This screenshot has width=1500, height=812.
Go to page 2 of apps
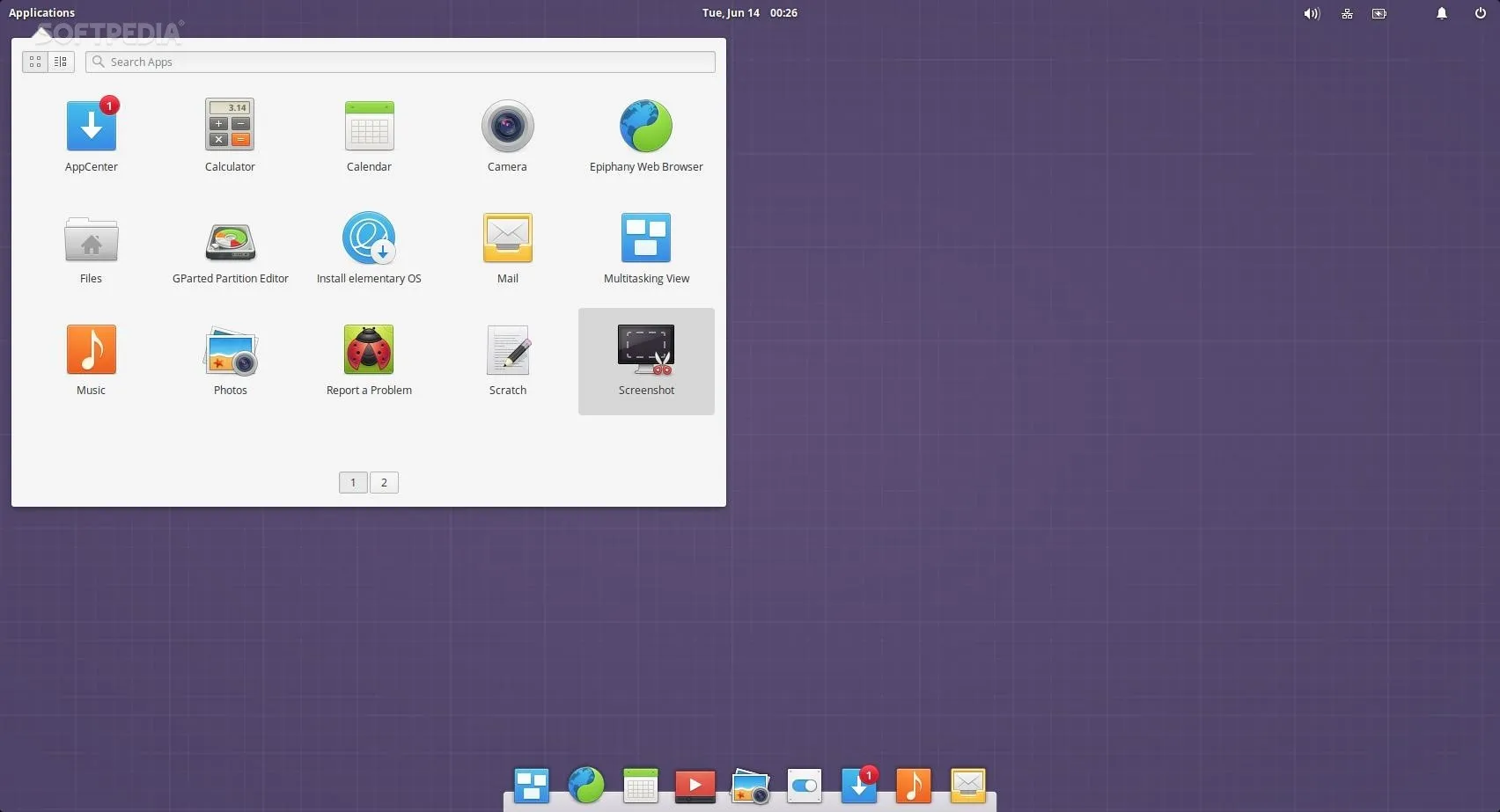pyautogui.click(x=384, y=482)
